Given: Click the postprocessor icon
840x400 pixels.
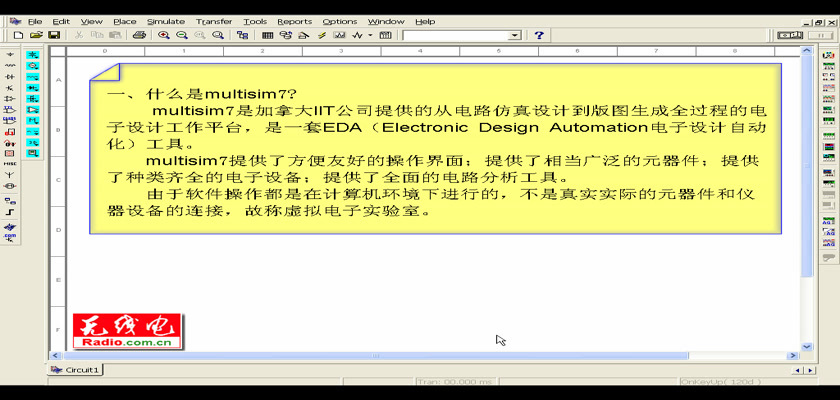Looking at the screenshot, I should click(385, 35).
